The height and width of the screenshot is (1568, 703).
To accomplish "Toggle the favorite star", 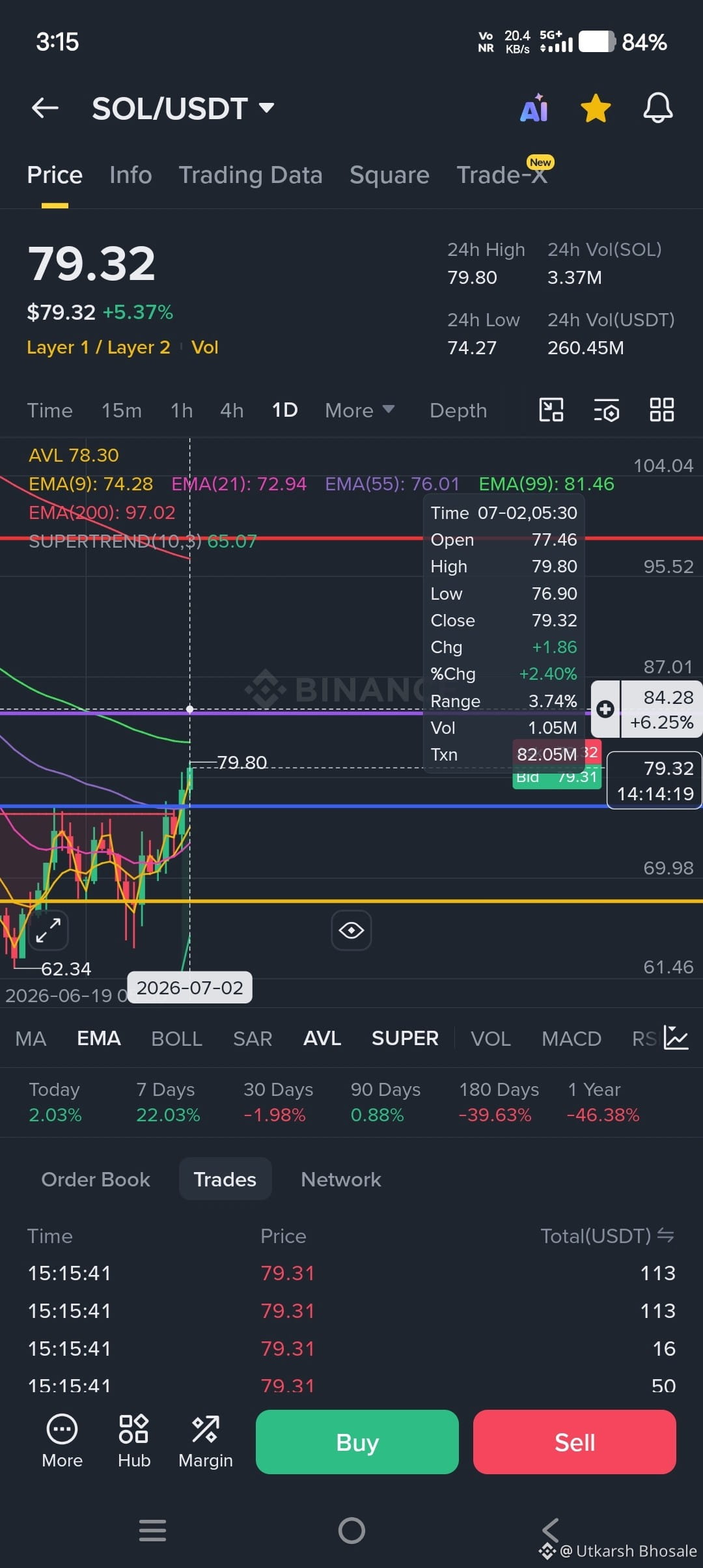I will [x=596, y=108].
